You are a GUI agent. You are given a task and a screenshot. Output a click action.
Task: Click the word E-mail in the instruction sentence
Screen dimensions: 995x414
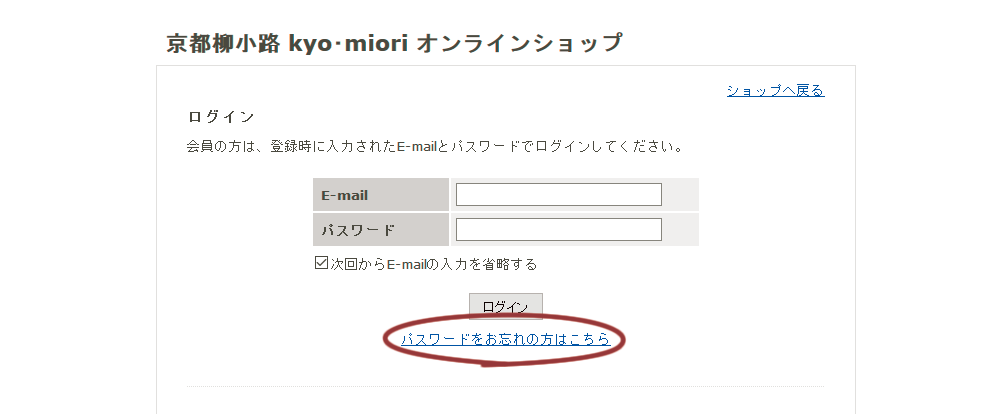(416, 147)
